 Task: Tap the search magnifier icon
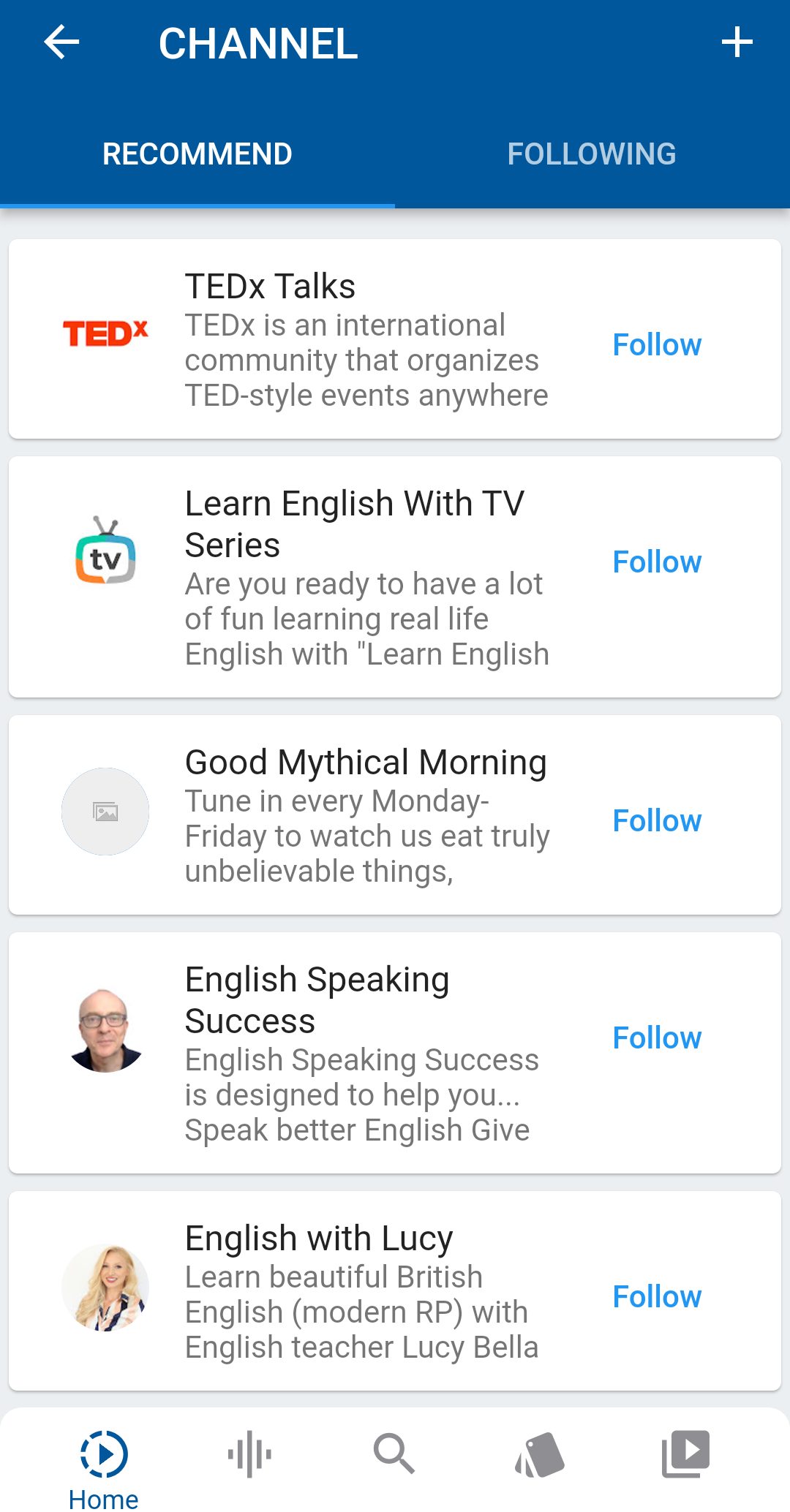pos(394,1454)
